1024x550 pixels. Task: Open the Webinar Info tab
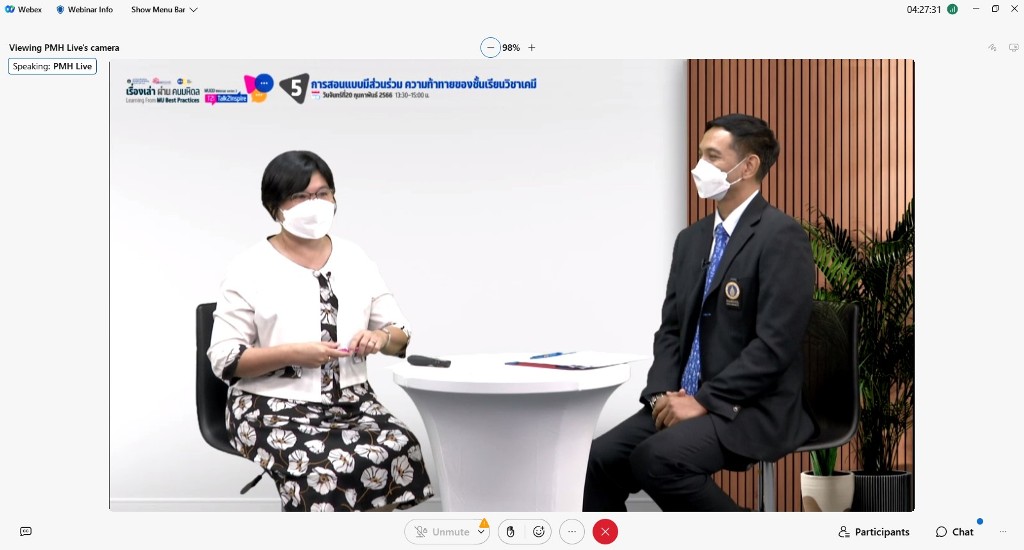[84, 9]
